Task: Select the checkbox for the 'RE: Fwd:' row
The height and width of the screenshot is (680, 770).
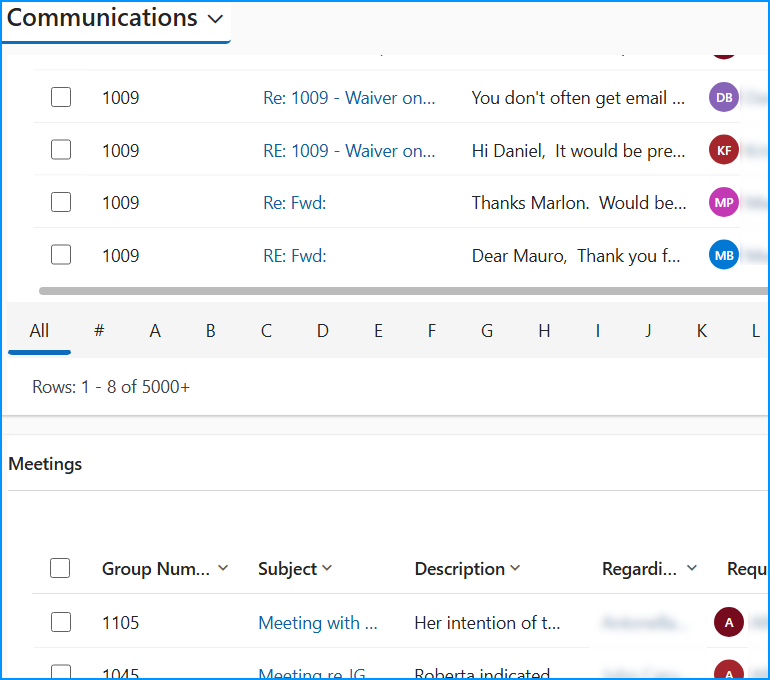Action: pyautogui.click(x=61, y=255)
